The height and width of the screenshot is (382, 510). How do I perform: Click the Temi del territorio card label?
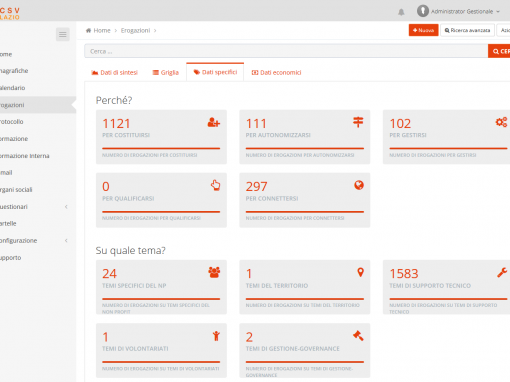[277, 286]
